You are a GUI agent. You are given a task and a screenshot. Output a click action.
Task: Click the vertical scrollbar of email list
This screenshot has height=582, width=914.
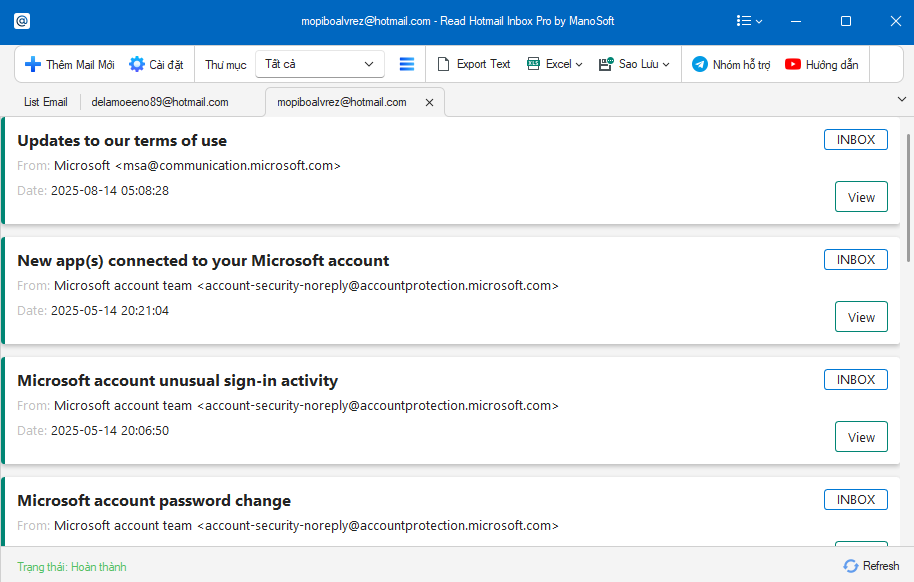[908, 198]
